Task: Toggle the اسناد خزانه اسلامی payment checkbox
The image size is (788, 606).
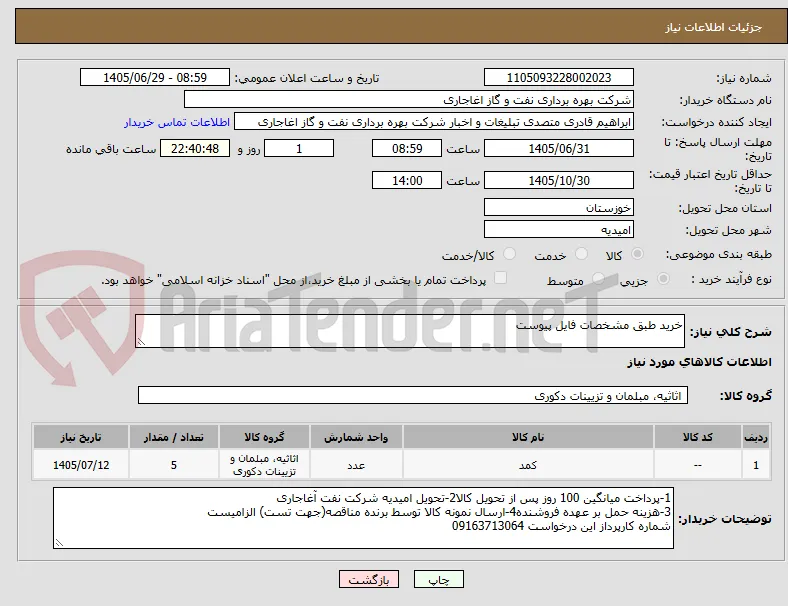Action: (501, 278)
